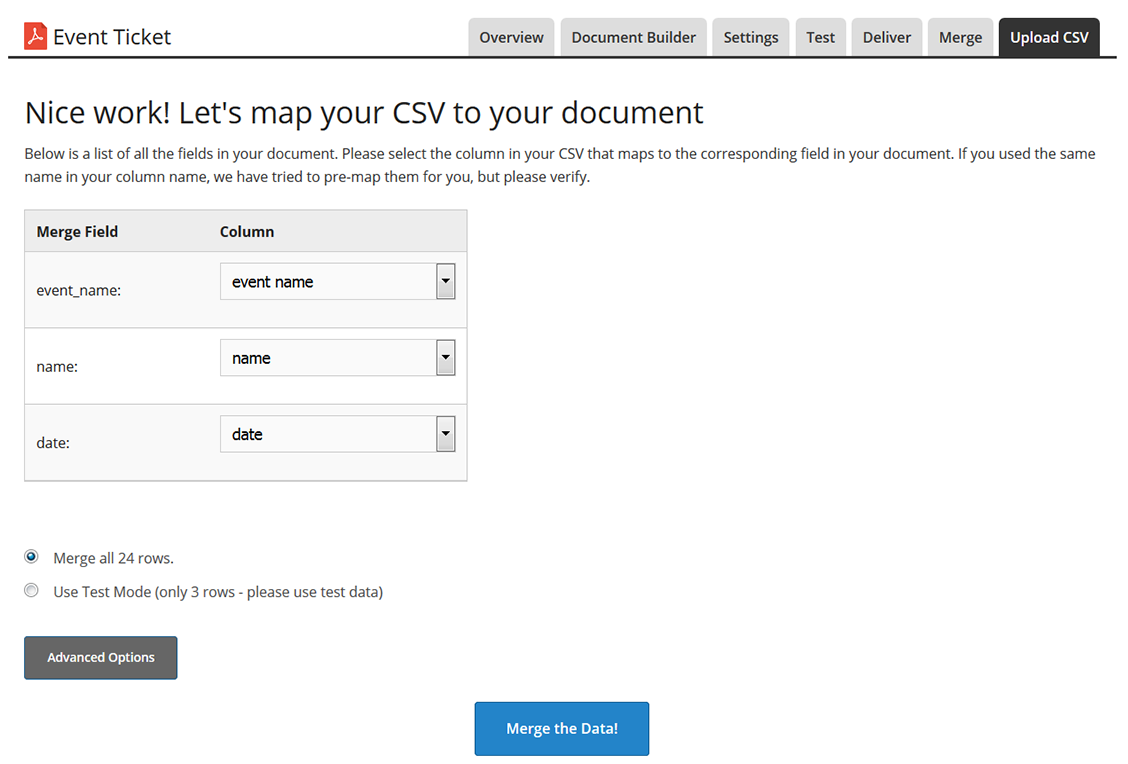Go to the Settings tab
This screenshot has width=1128, height=764.
coord(750,37)
